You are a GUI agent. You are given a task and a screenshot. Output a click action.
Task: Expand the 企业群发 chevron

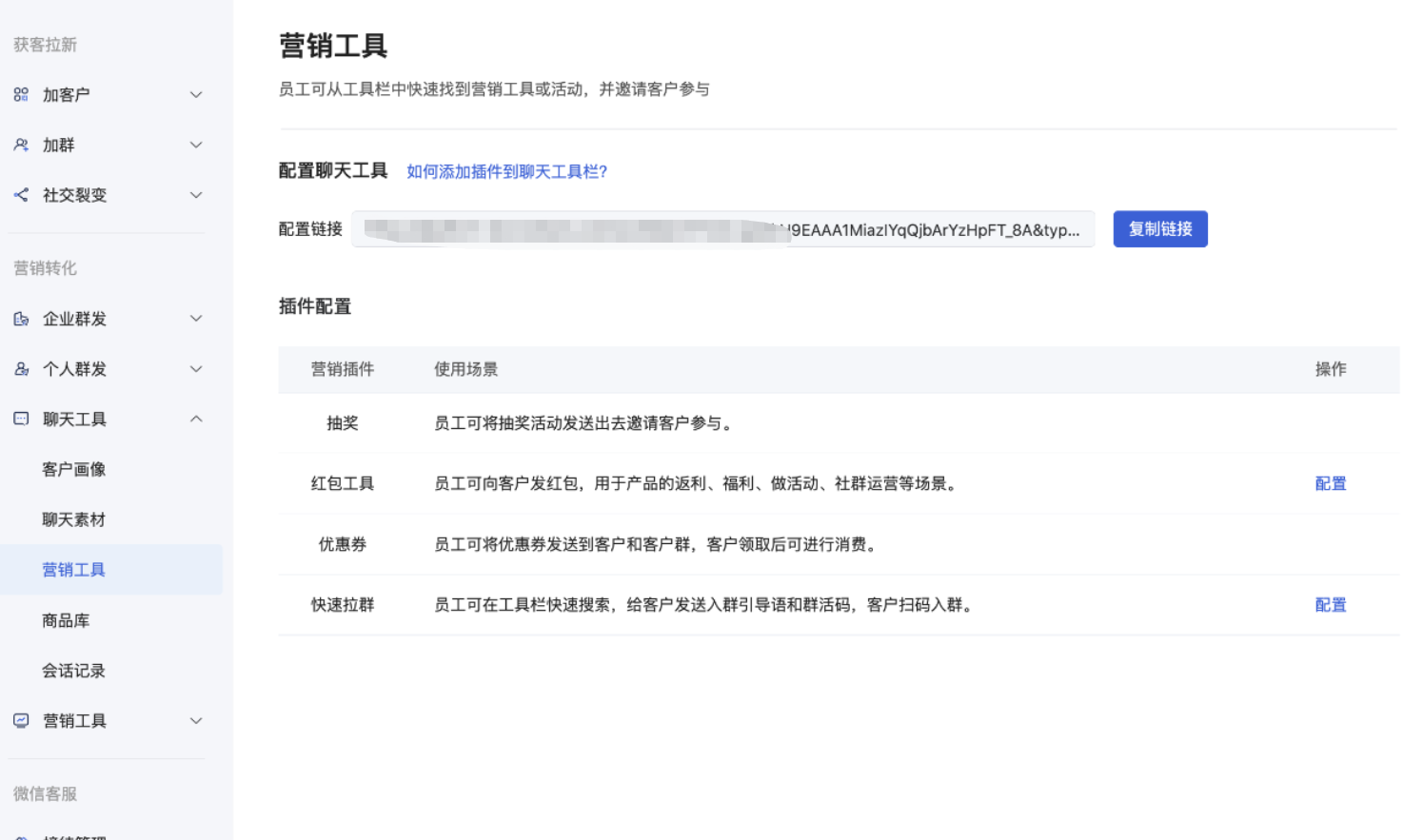[196, 319]
